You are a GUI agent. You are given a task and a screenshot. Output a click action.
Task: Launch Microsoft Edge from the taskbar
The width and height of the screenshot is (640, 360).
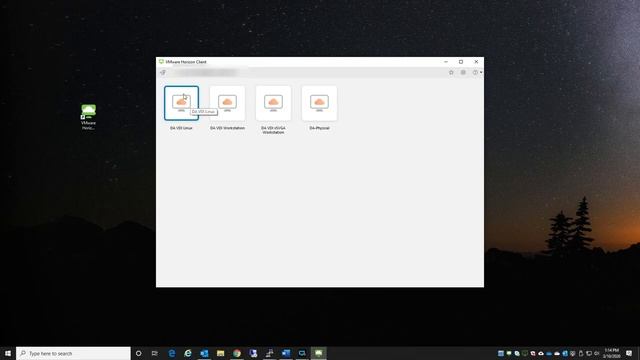(x=172, y=353)
